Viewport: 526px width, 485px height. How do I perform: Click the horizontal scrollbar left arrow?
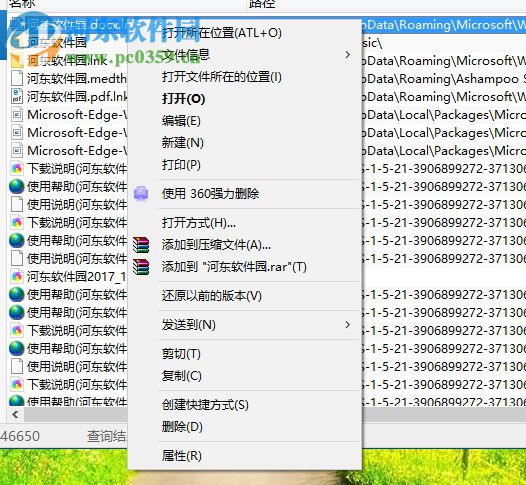point(15,415)
